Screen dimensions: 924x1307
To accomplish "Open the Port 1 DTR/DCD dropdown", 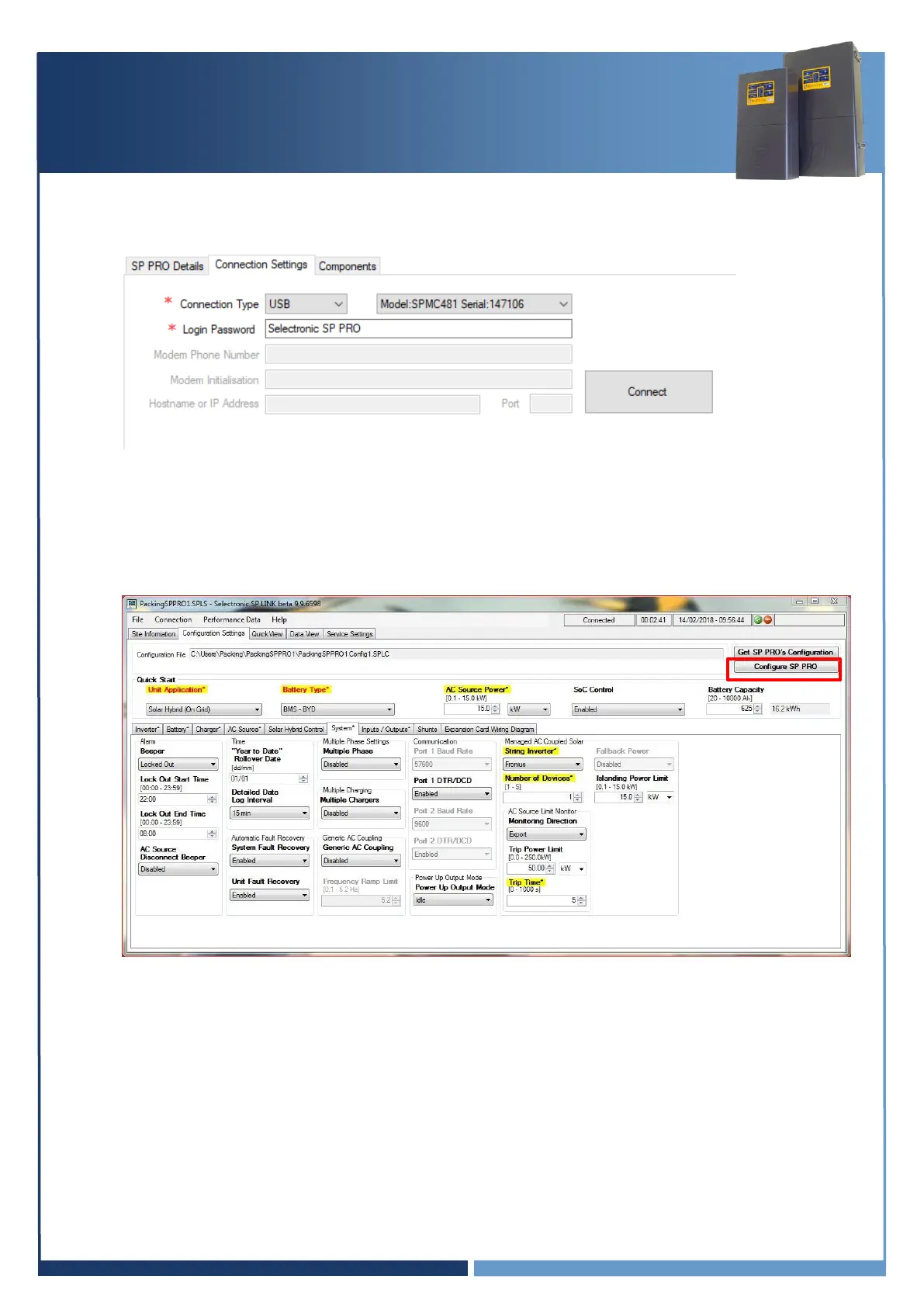I will click(452, 794).
